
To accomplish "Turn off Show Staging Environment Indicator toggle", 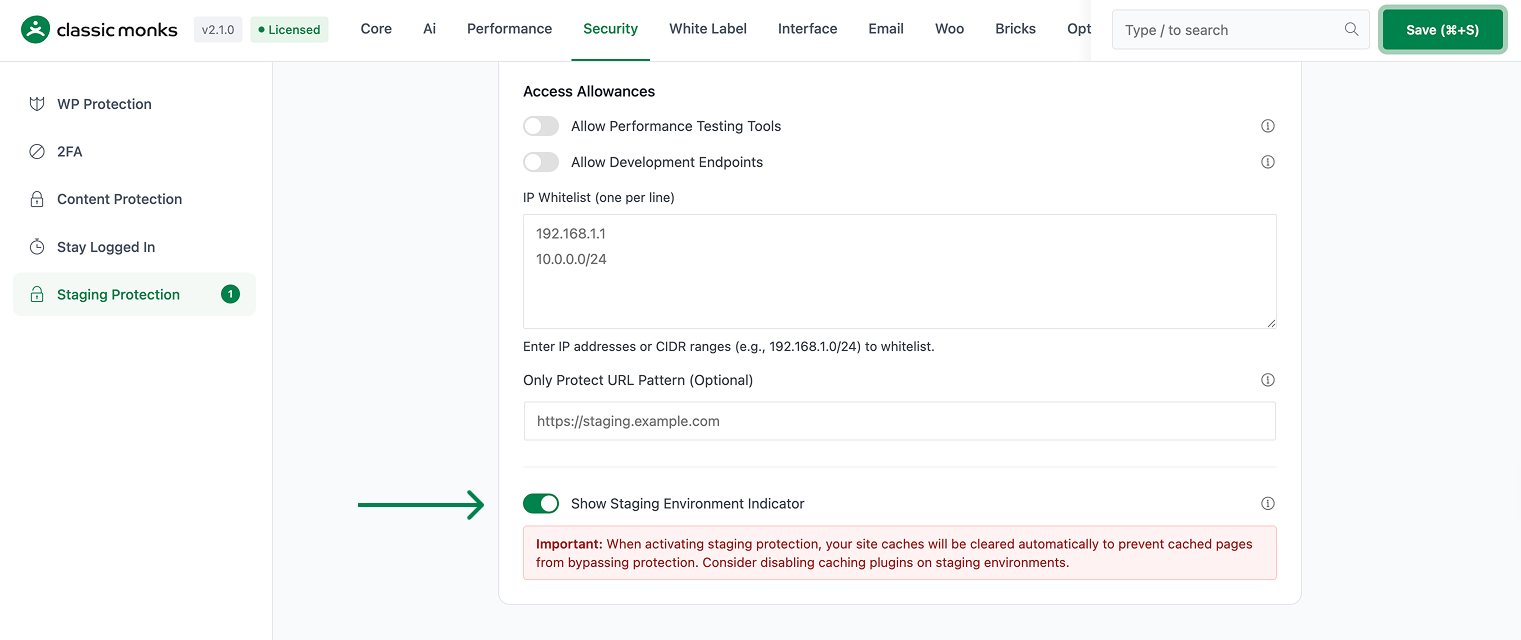I will 541,503.
